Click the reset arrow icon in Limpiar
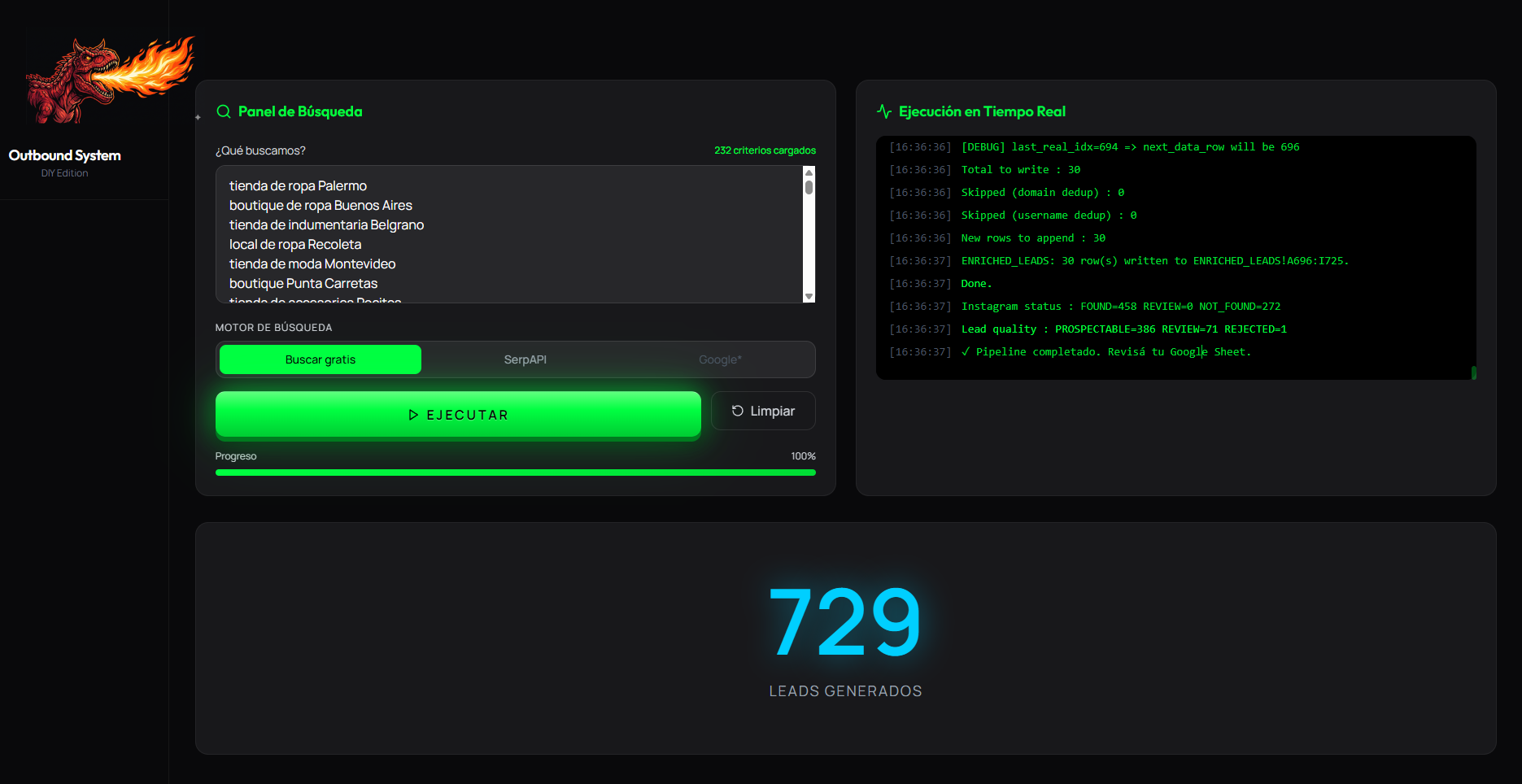Image resolution: width=1522 pixels, height=784 pixels. tap(738, 411)
